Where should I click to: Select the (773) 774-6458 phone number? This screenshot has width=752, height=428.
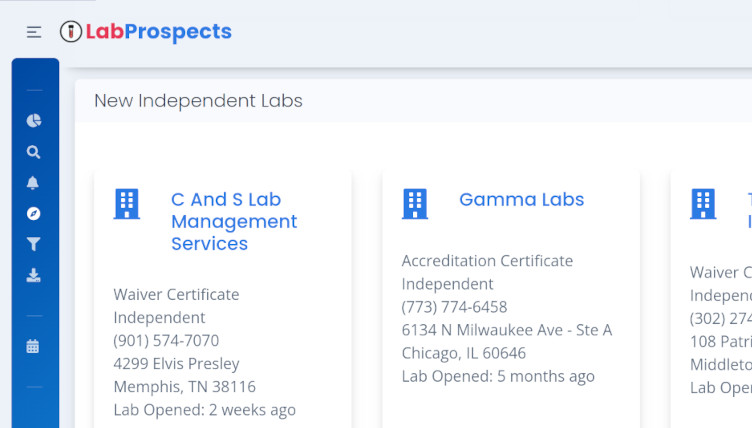pos(454,307)
